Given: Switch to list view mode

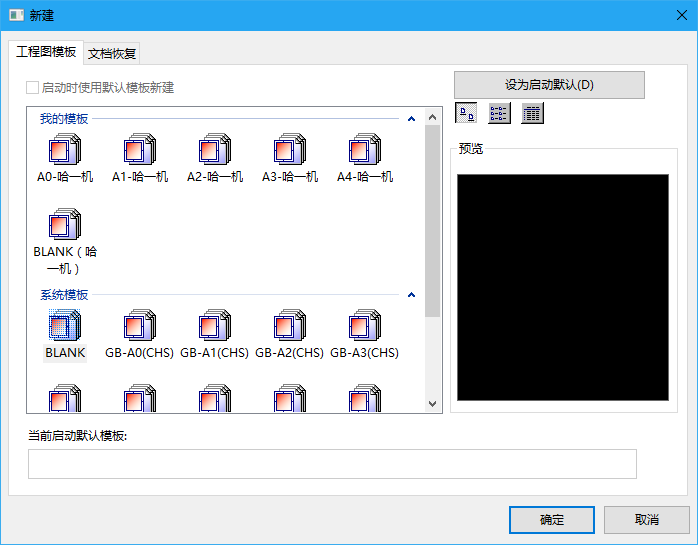Looking at the screenshot, I should coord(499,113).
